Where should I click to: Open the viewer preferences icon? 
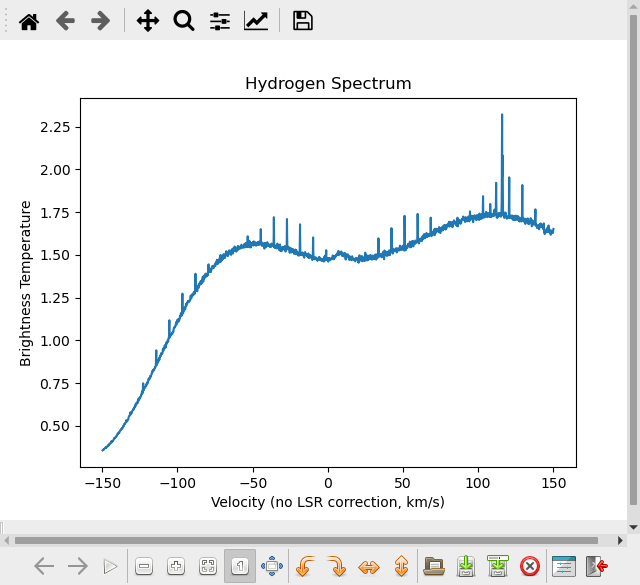[x=564, y=566]
